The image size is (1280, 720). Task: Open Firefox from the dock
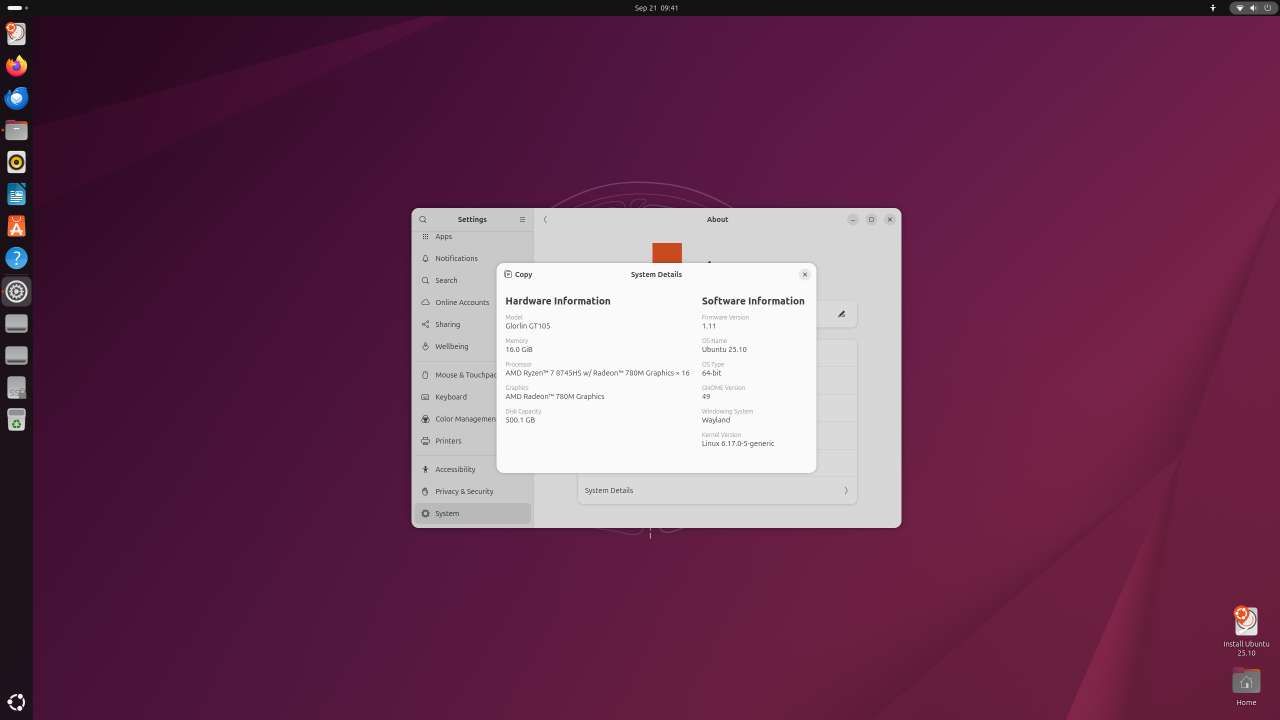pyautogui.click(x=16, y=66)
